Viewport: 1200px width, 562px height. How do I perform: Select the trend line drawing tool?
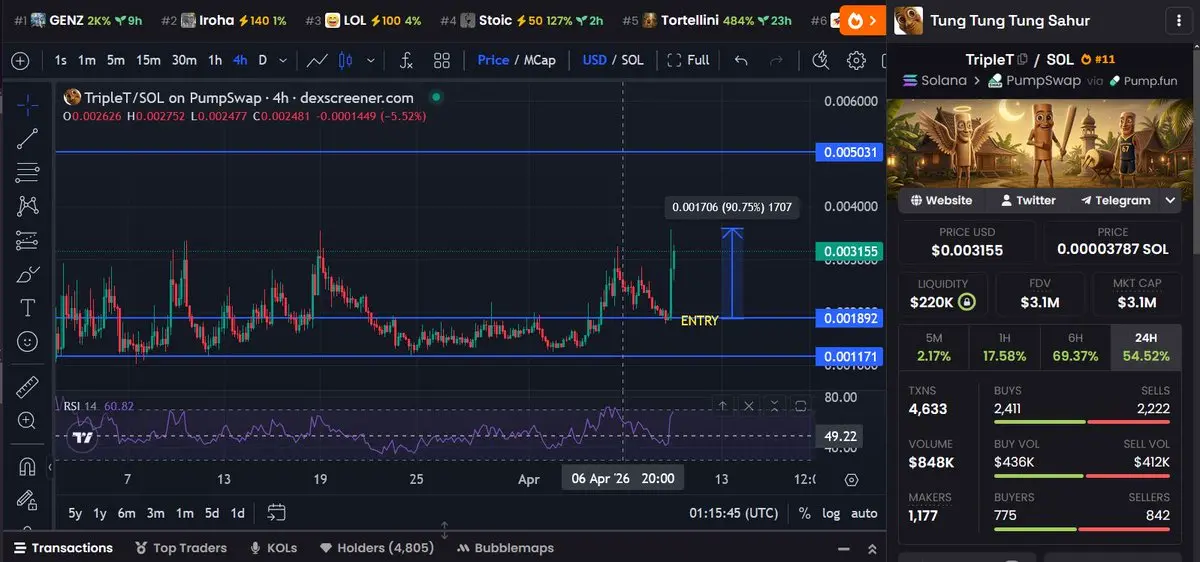coord(28,138)
